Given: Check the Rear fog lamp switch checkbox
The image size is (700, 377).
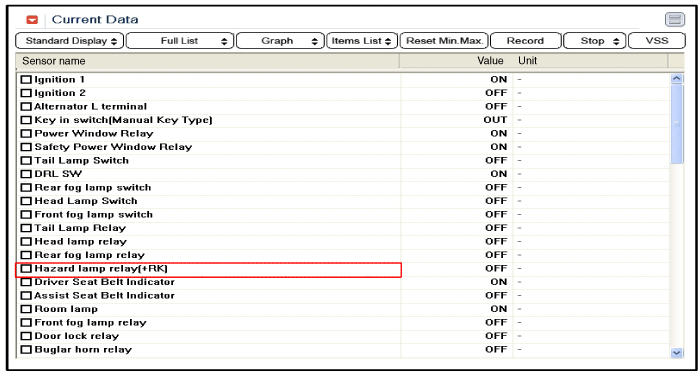Looking at the screenshot, I should (x=26, y=188).
